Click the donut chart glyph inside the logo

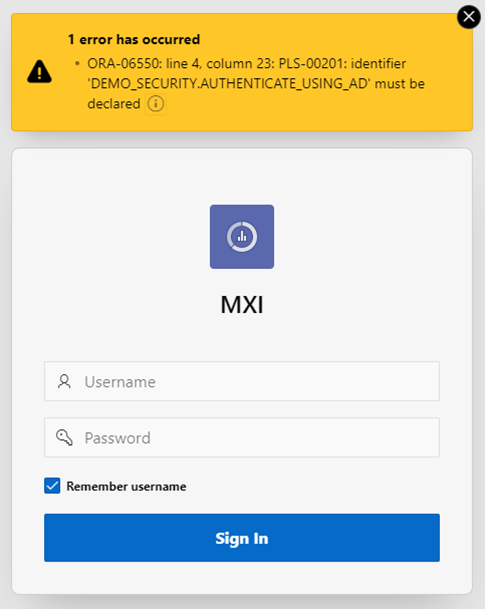tap(242, 237)
